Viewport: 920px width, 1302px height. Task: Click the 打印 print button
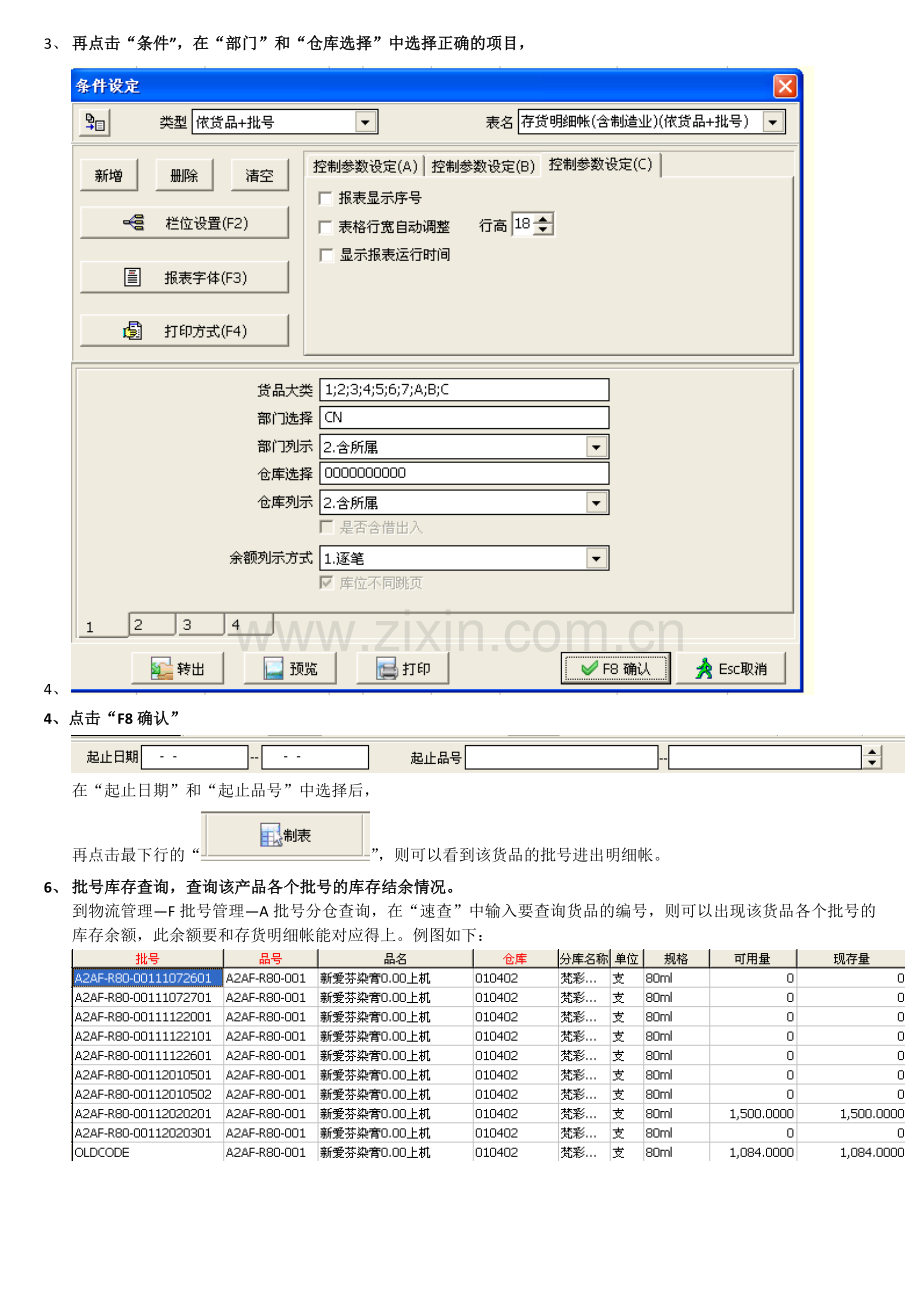click(404, 668)
